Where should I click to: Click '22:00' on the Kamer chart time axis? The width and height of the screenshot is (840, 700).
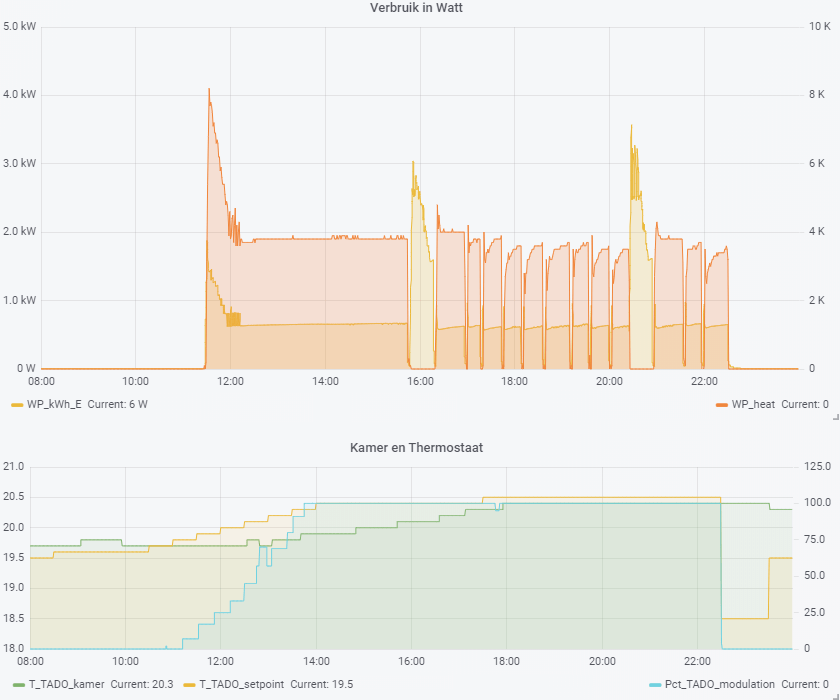coord(697,661)
